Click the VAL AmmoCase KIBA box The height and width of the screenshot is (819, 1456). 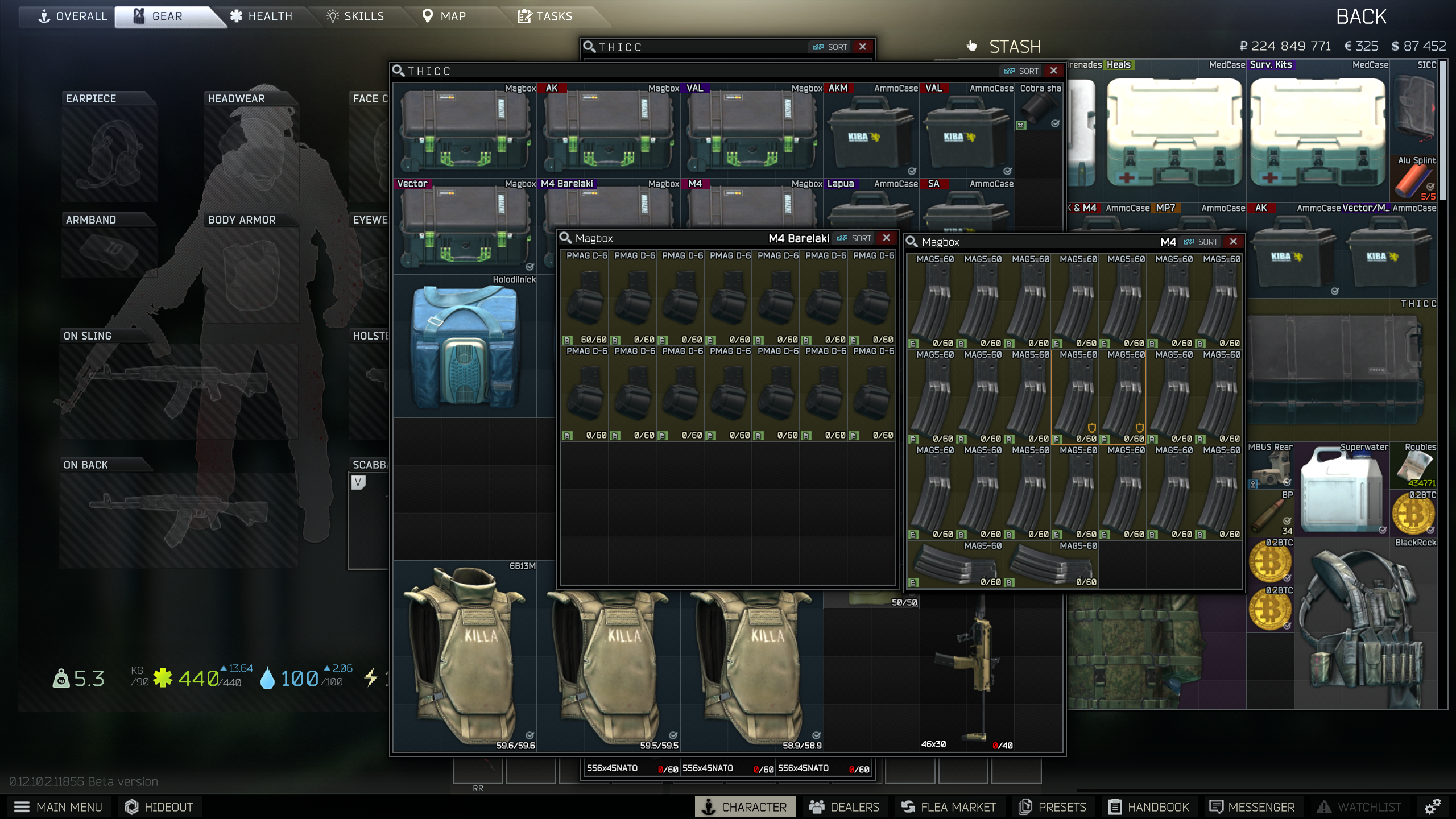point(967,131)
